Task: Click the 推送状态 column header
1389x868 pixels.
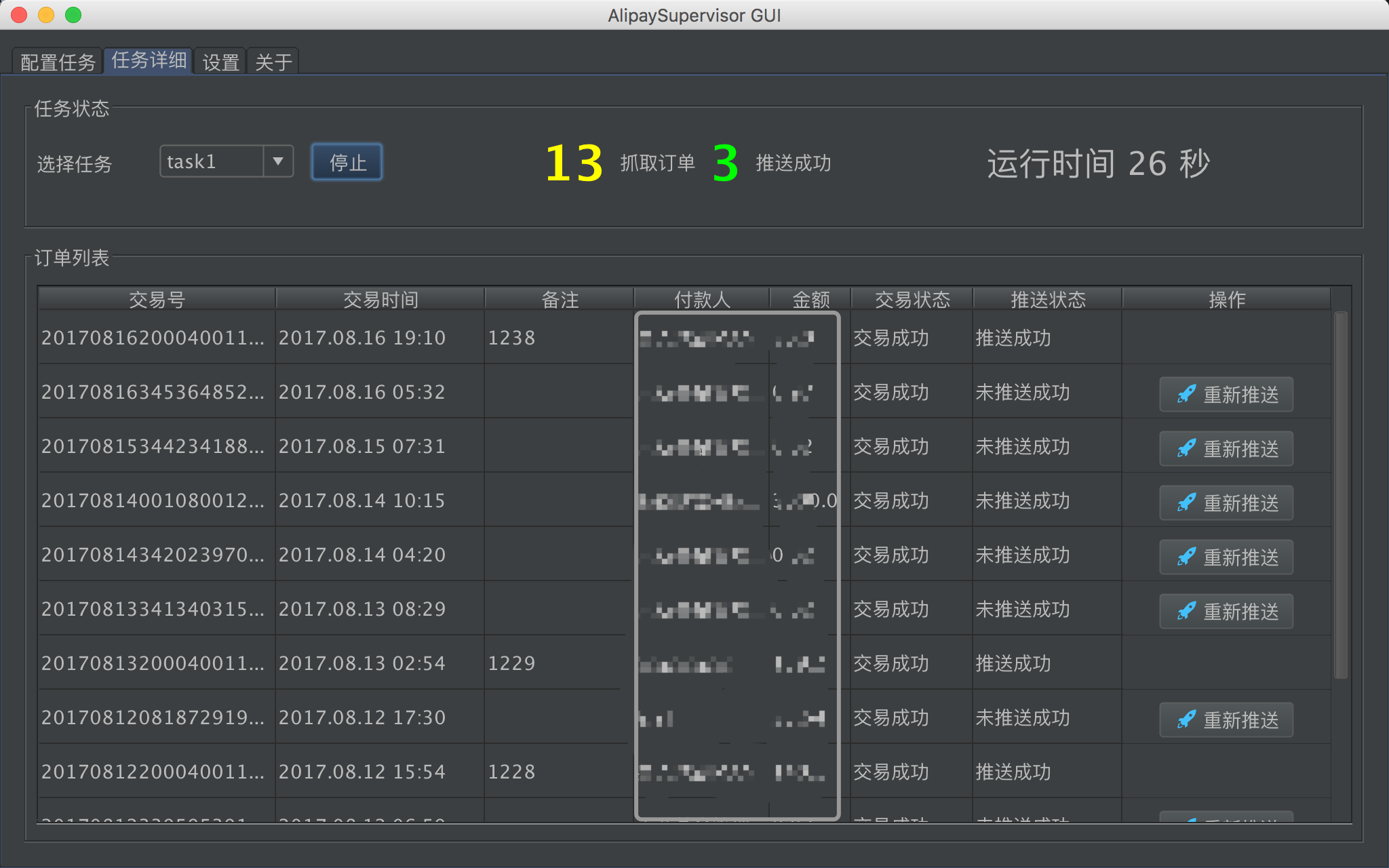Action: pos(1048,299)
